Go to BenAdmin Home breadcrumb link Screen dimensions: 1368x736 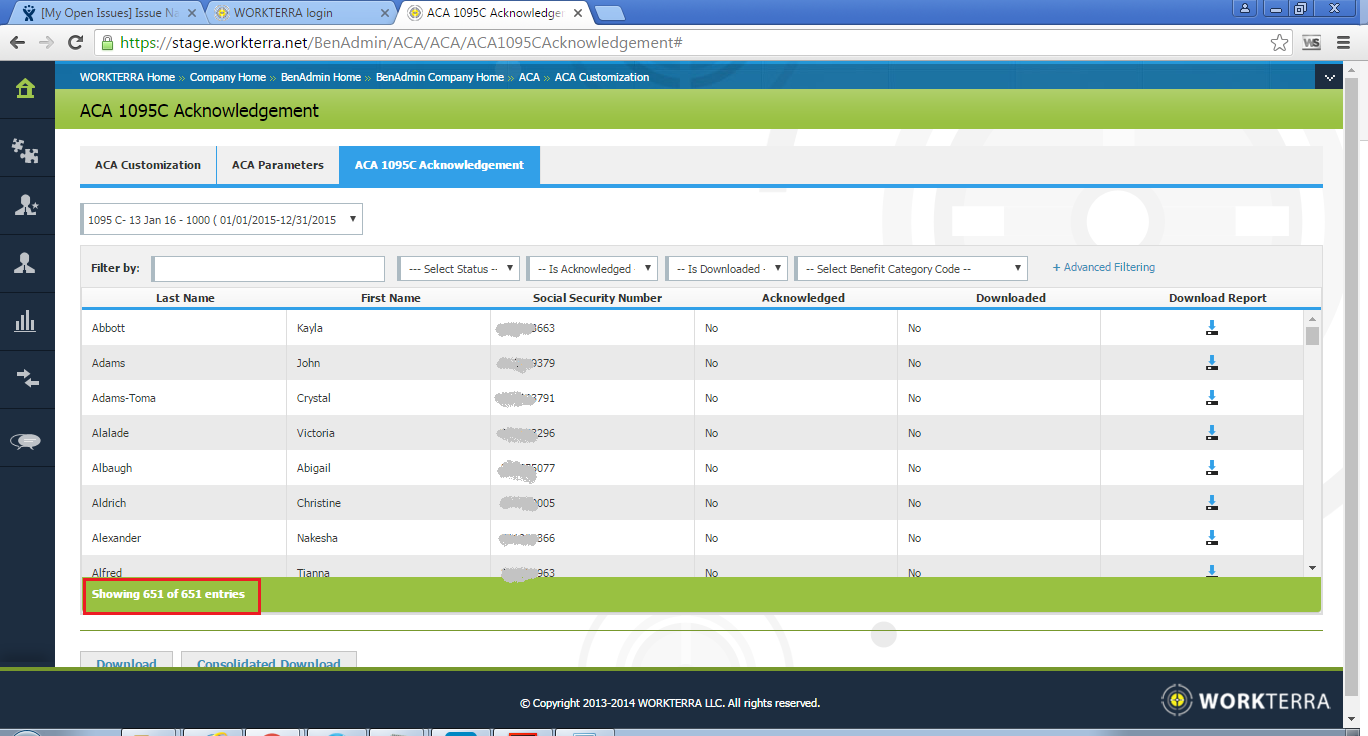tap(320, 77)
